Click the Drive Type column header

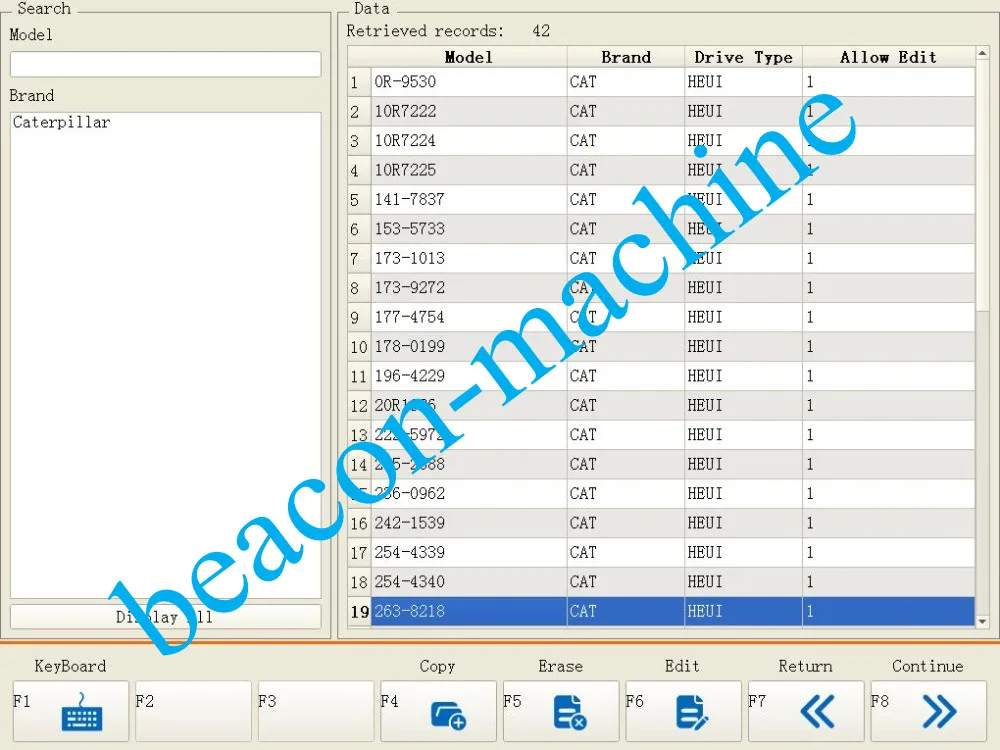(743, 57)
